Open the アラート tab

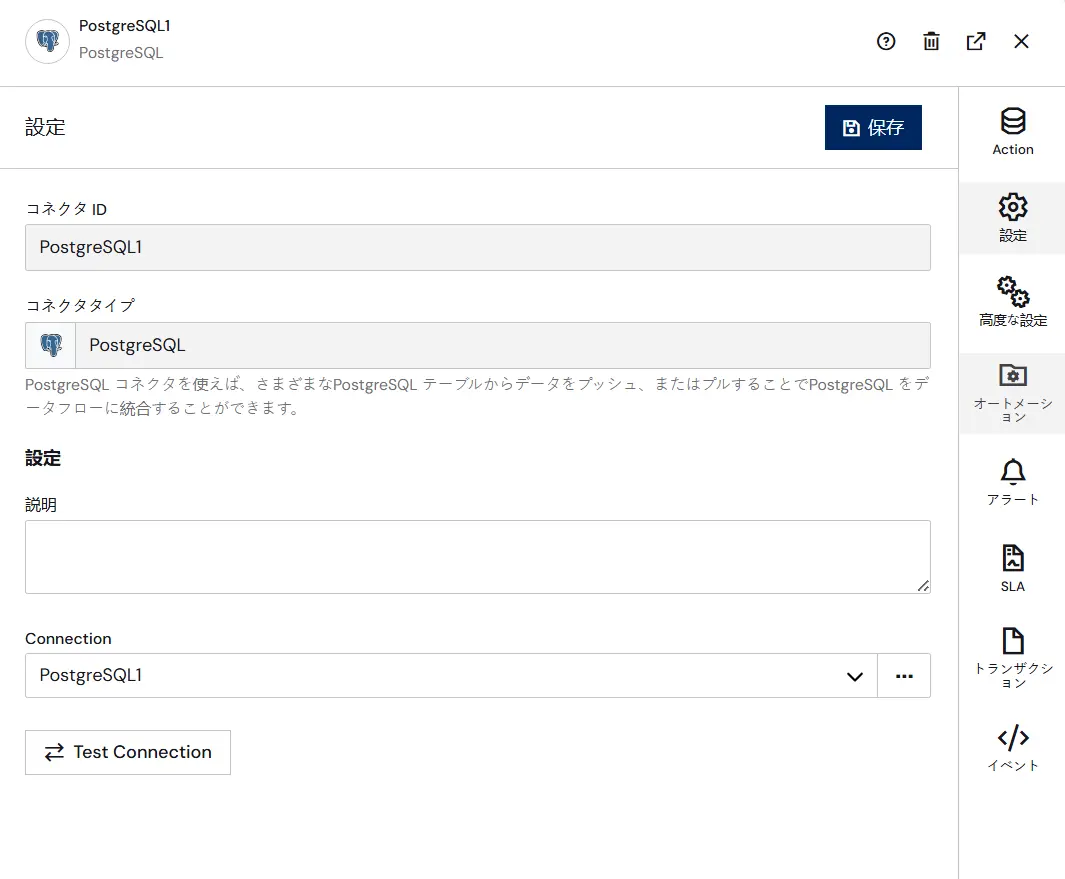(x=1013, y=482)
